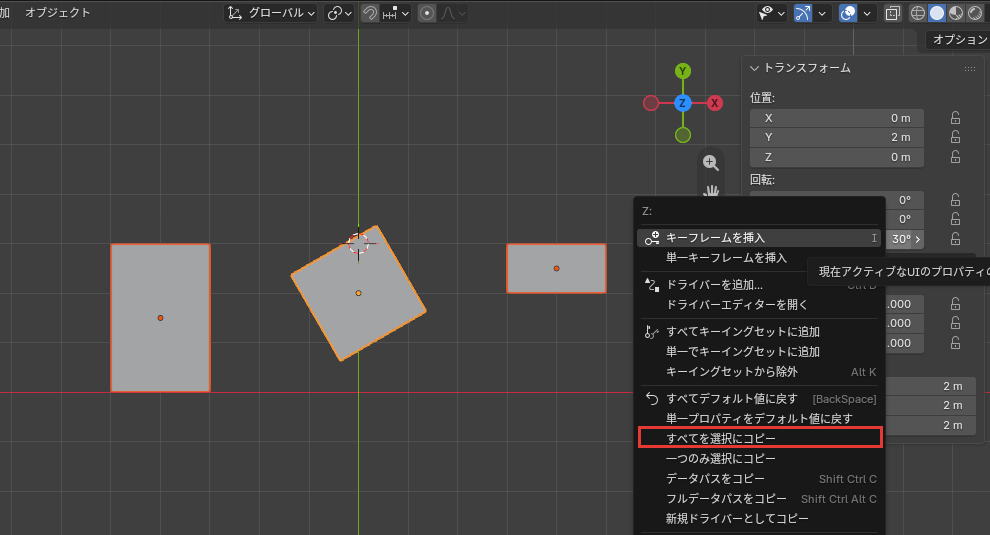Click the トランスフォーム panel drag handle dots
990x535 pixels.
click(970, 69)
